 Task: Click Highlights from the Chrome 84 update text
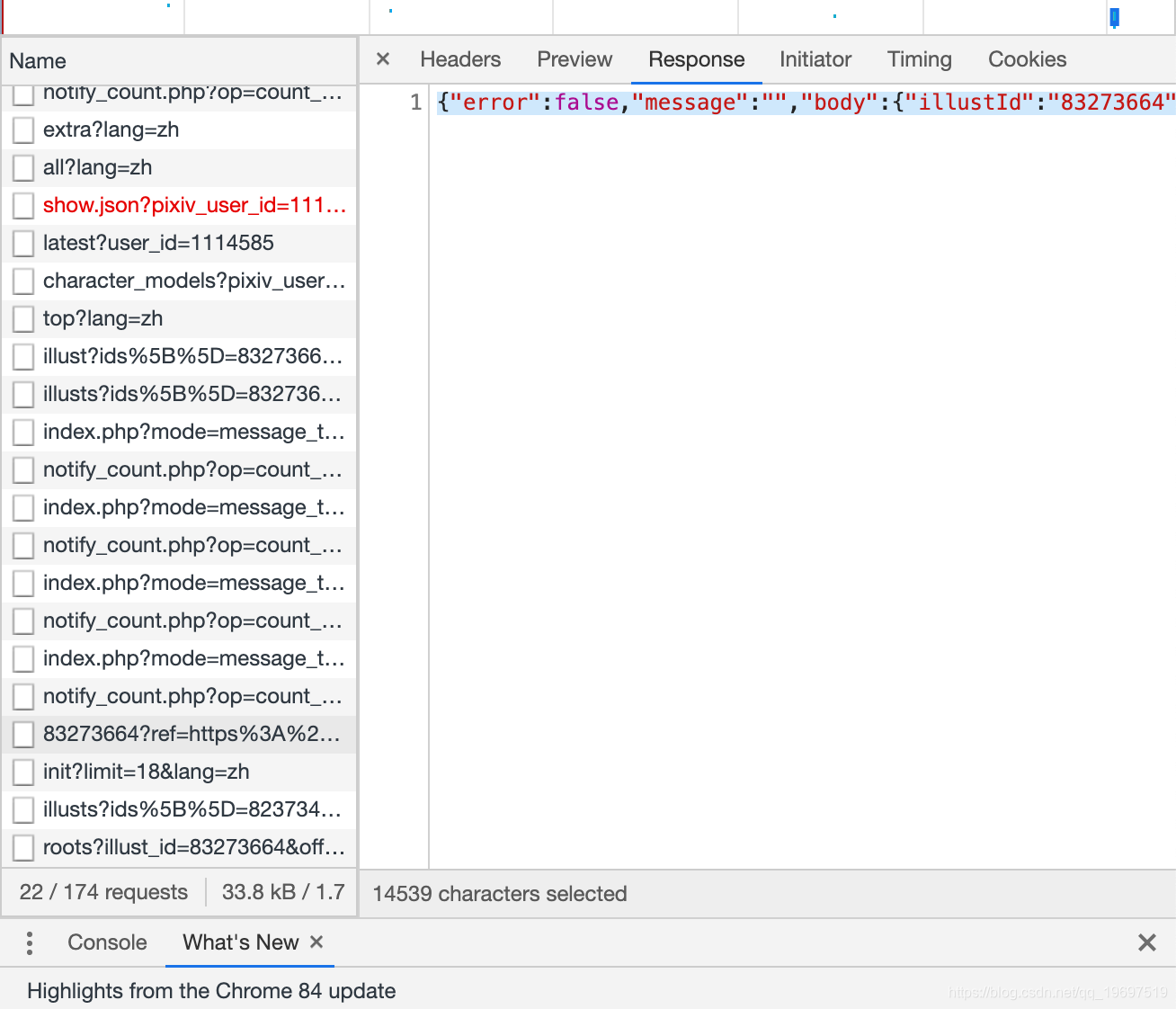211,991
